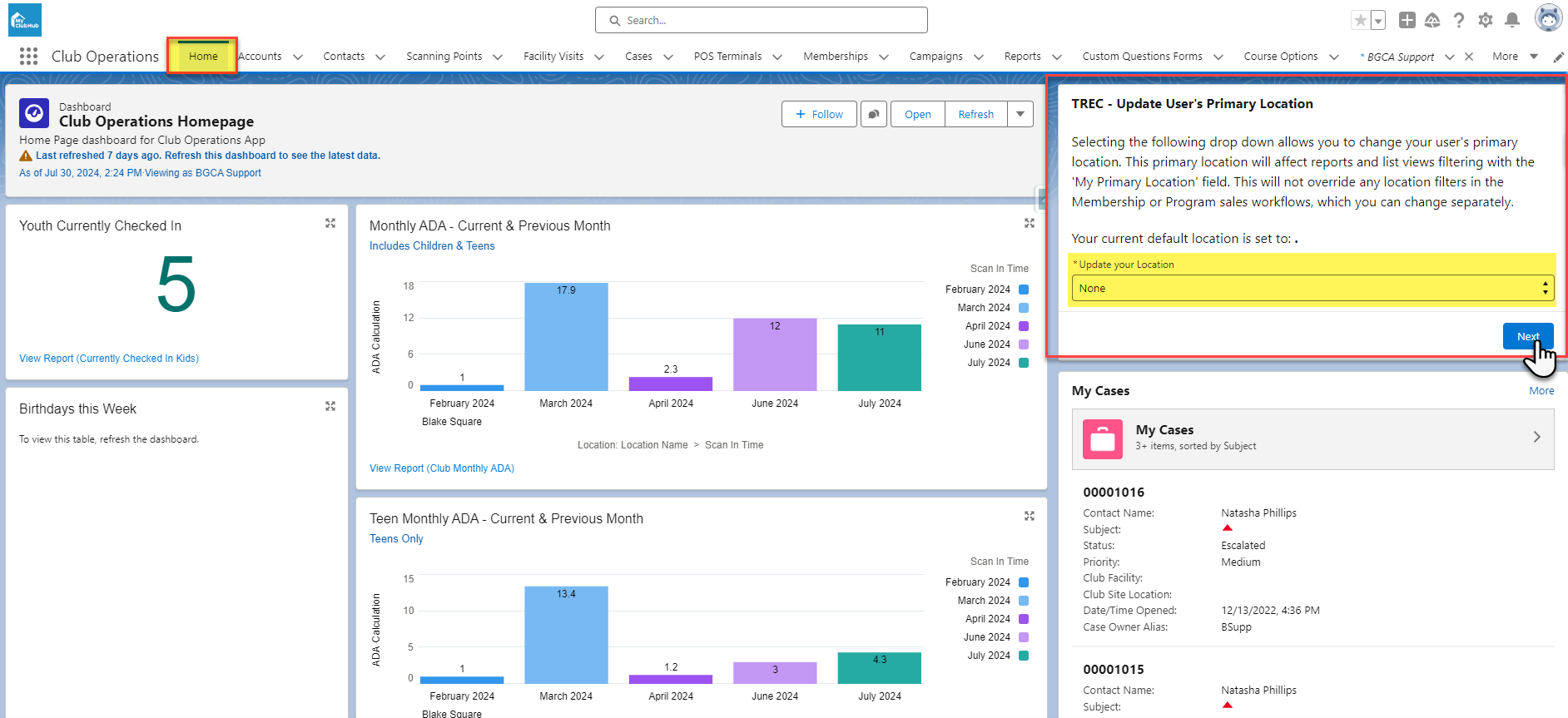1568x718 pixels.
Task: Open the notifications bell
Action: point(1512,20)
